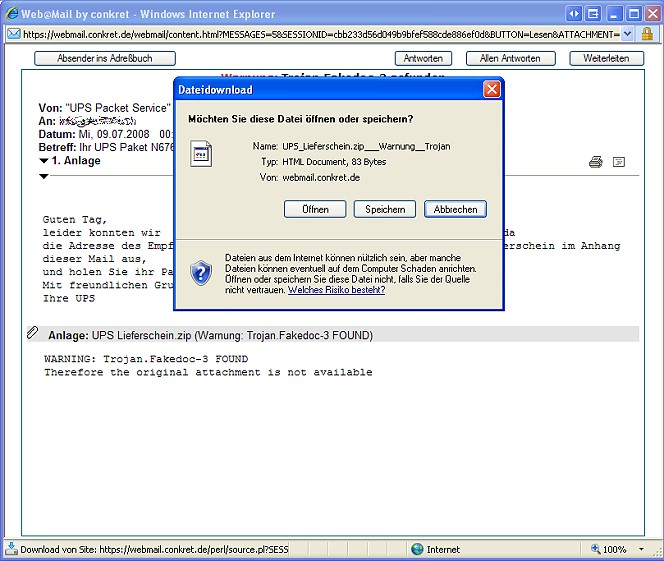Click the source 'webmail.conkret.de' in dialog
This screenshot has height=561, width=664.
321,177
